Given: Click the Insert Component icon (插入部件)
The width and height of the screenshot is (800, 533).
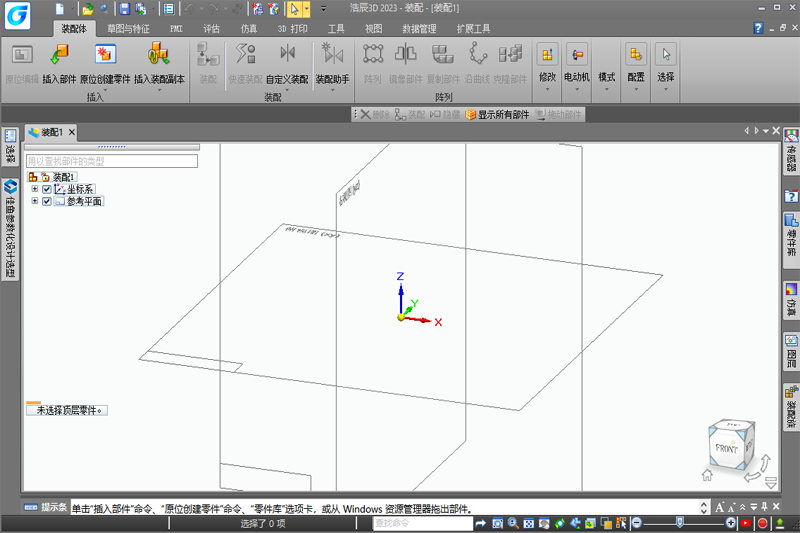Looking at the screenshot, I should (60, 55).
